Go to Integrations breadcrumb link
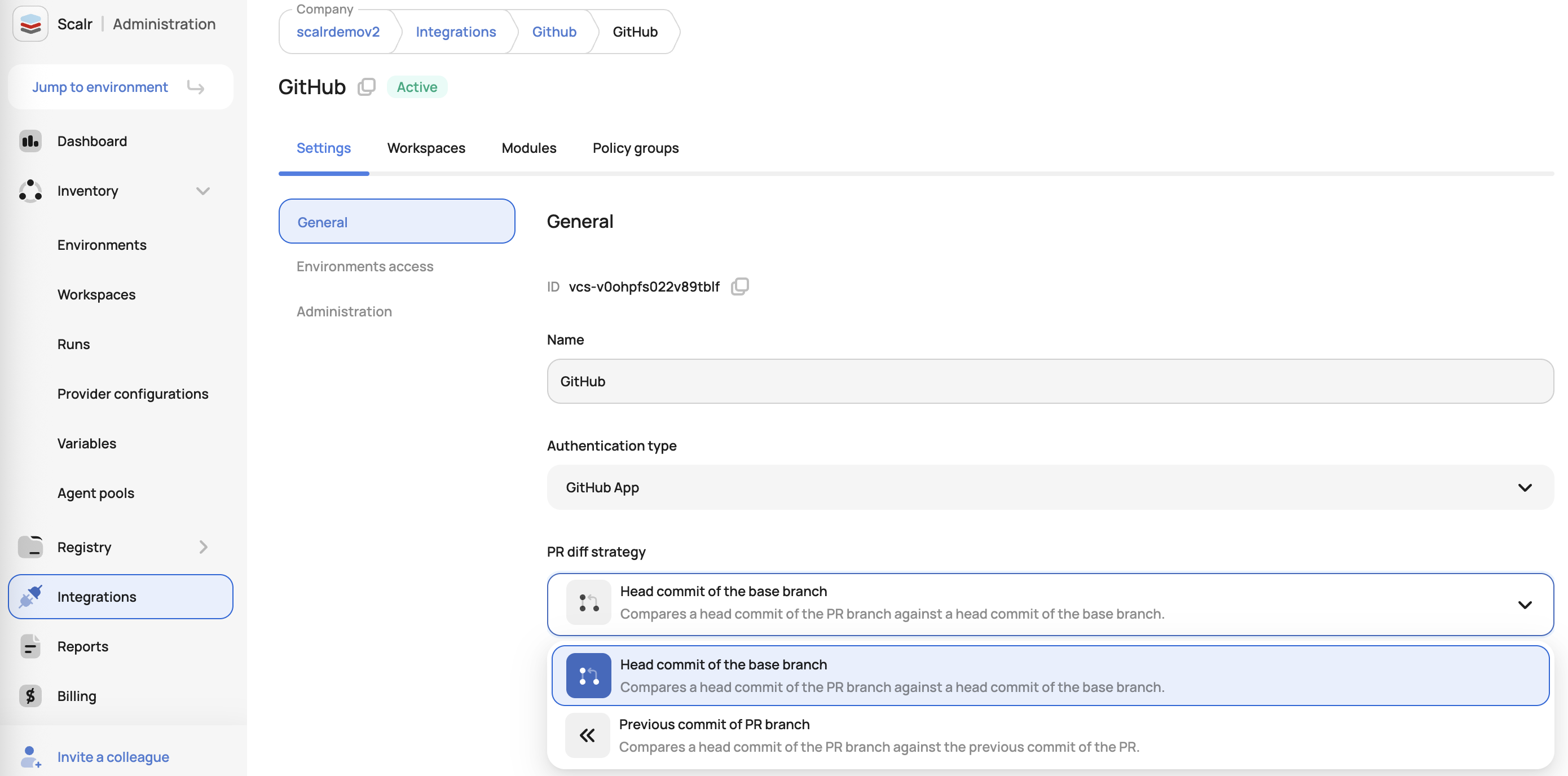 click(x=455, y=32)
